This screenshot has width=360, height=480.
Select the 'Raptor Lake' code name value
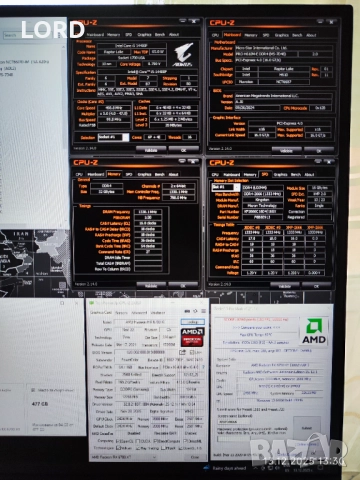click(x=114, y=52)
